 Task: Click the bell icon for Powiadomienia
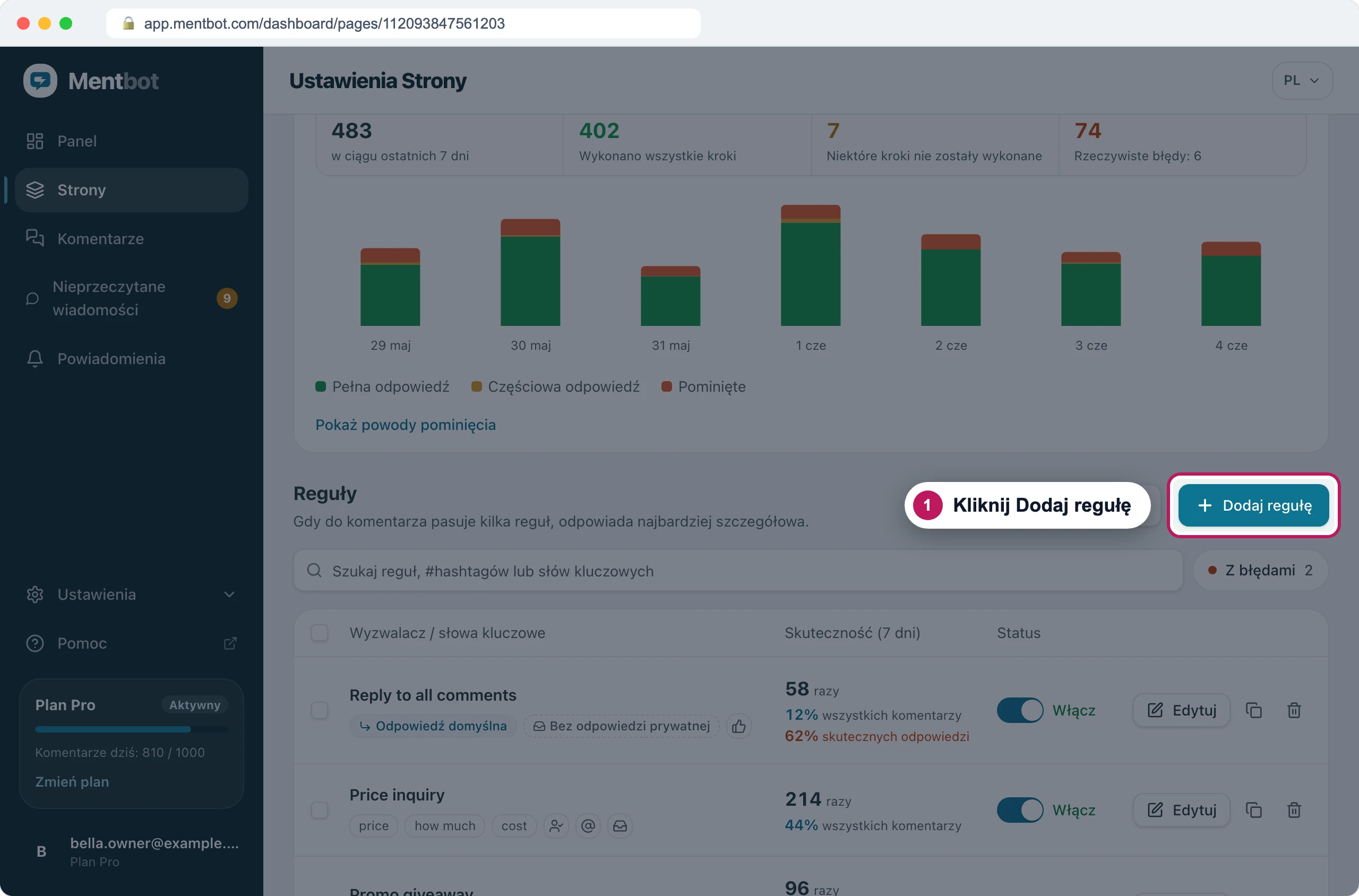35,358
